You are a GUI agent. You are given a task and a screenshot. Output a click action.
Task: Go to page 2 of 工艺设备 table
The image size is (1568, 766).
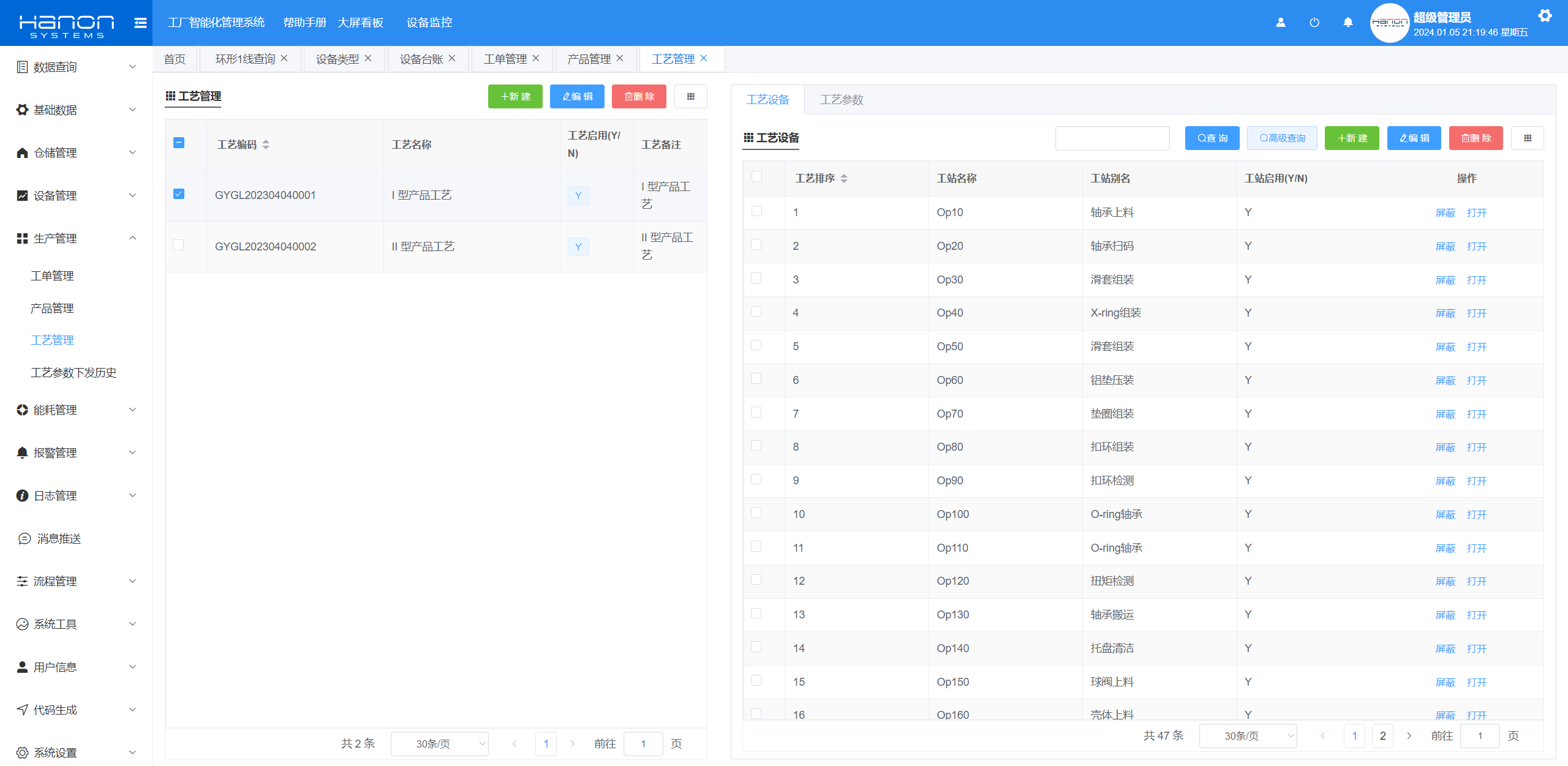pos(1382,735)
